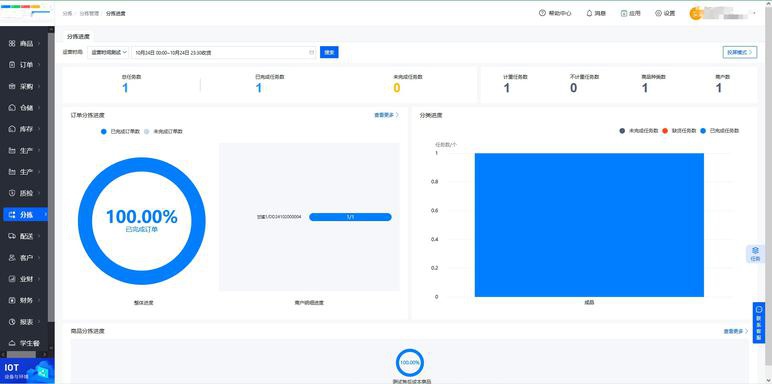Toggle 缺货任务数 red legend in category chart
This screenshot has height=384, width=772.
point(679,131)
